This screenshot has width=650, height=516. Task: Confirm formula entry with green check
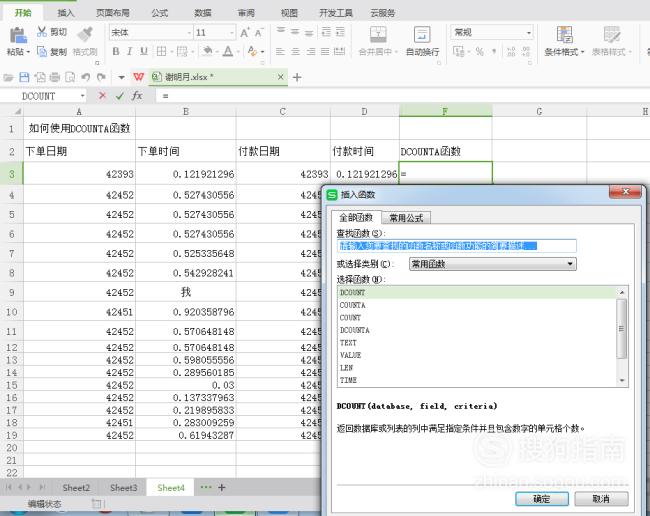(120, 96)
